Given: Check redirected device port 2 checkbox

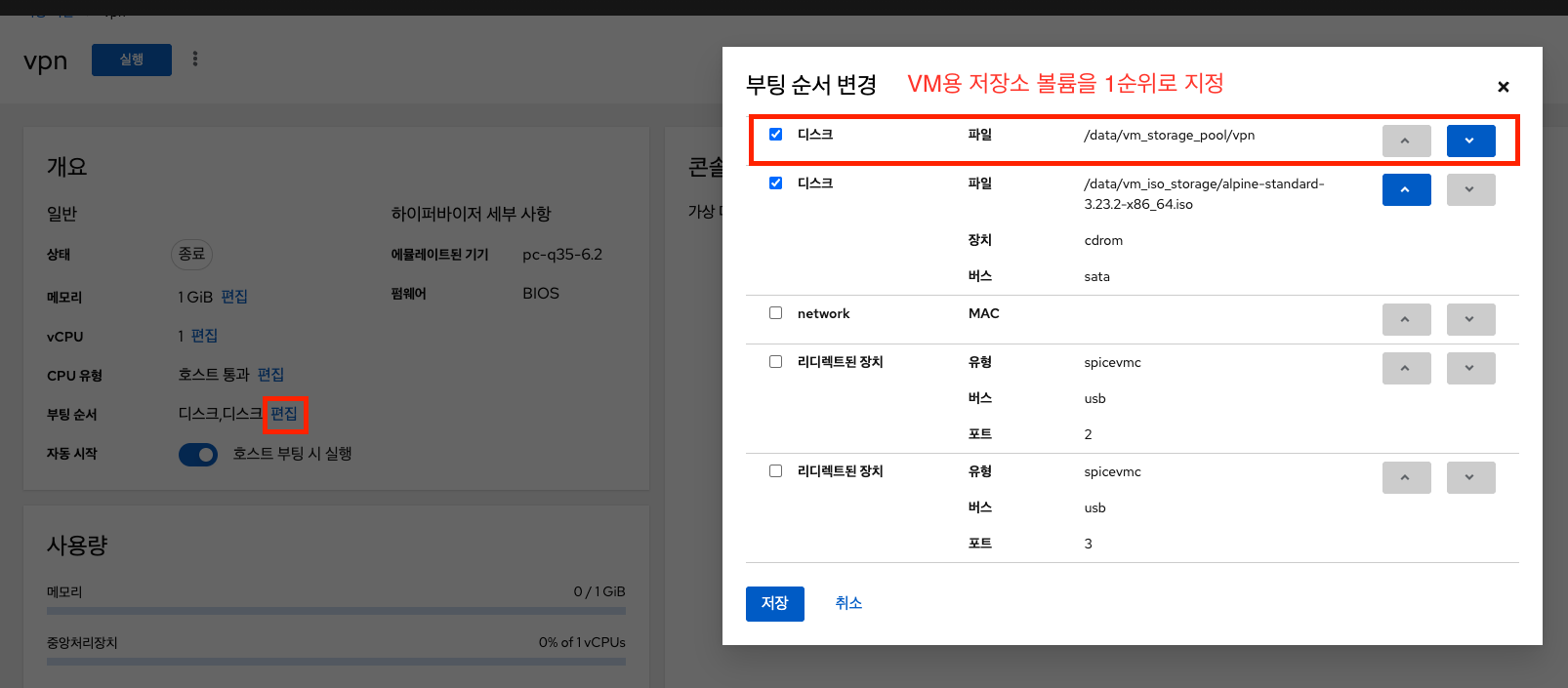Looking at the screenshot, I should pos(775,362).
